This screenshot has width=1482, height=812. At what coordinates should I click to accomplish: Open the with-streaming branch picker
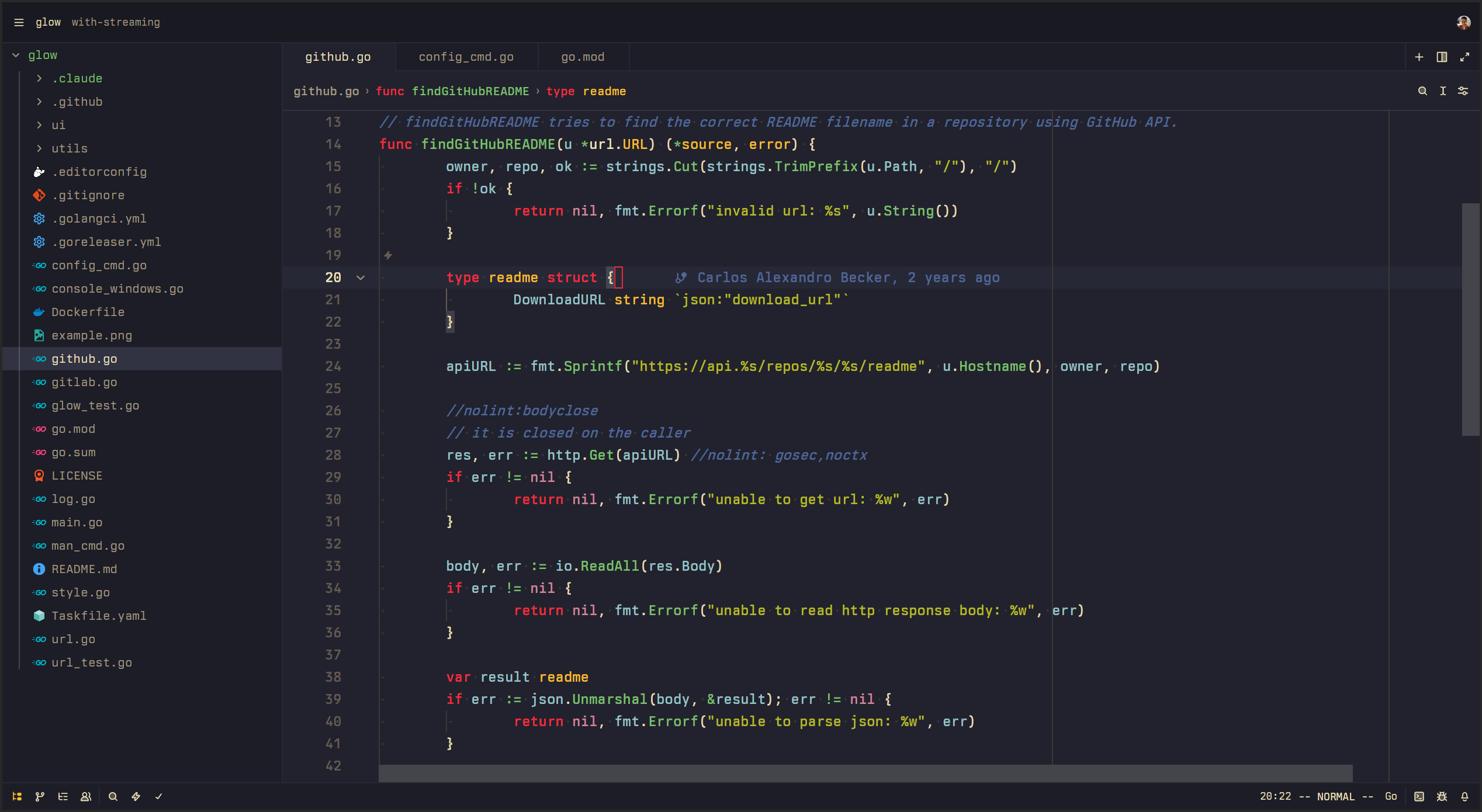point(116,22)
